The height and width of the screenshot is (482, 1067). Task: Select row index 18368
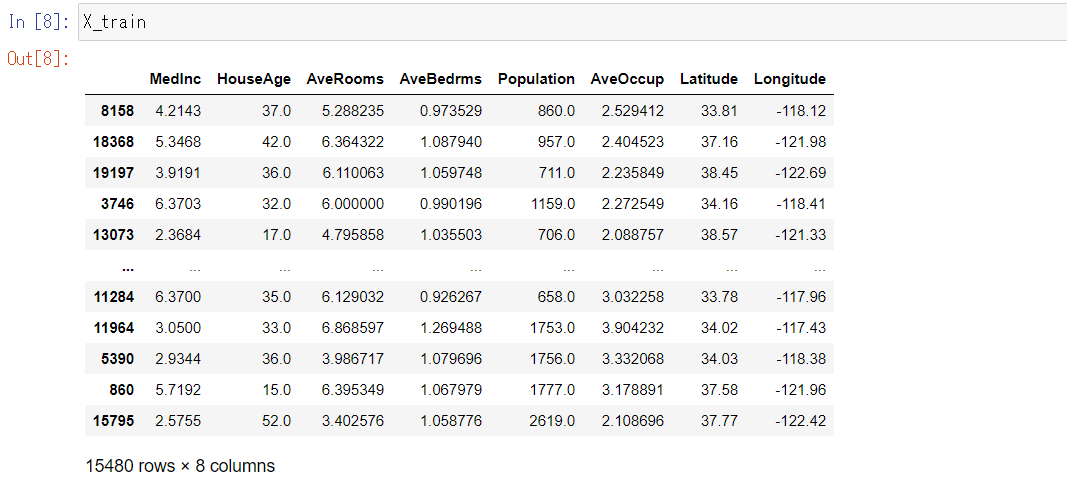112,142
